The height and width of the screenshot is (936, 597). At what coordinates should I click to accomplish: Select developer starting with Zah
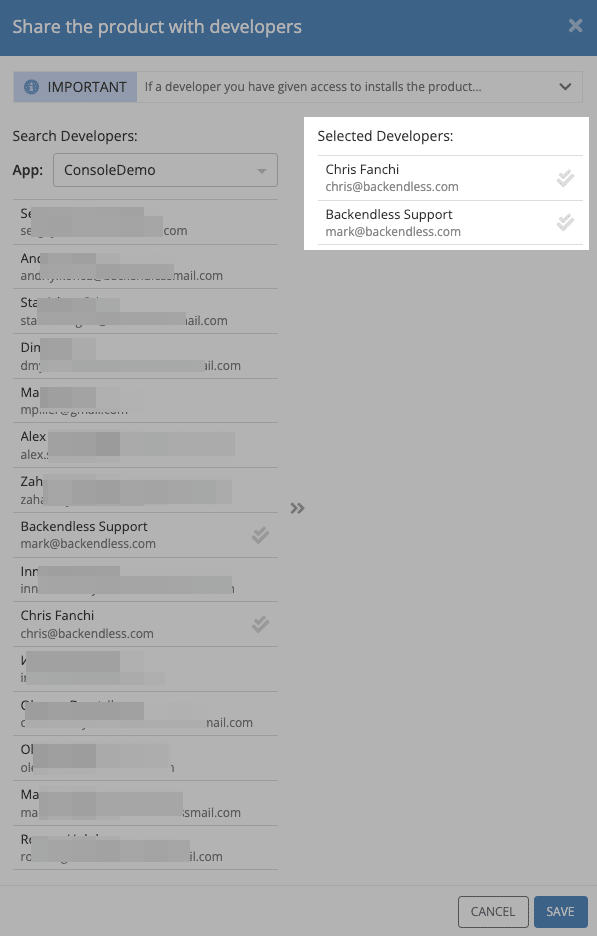pos(145,490)
